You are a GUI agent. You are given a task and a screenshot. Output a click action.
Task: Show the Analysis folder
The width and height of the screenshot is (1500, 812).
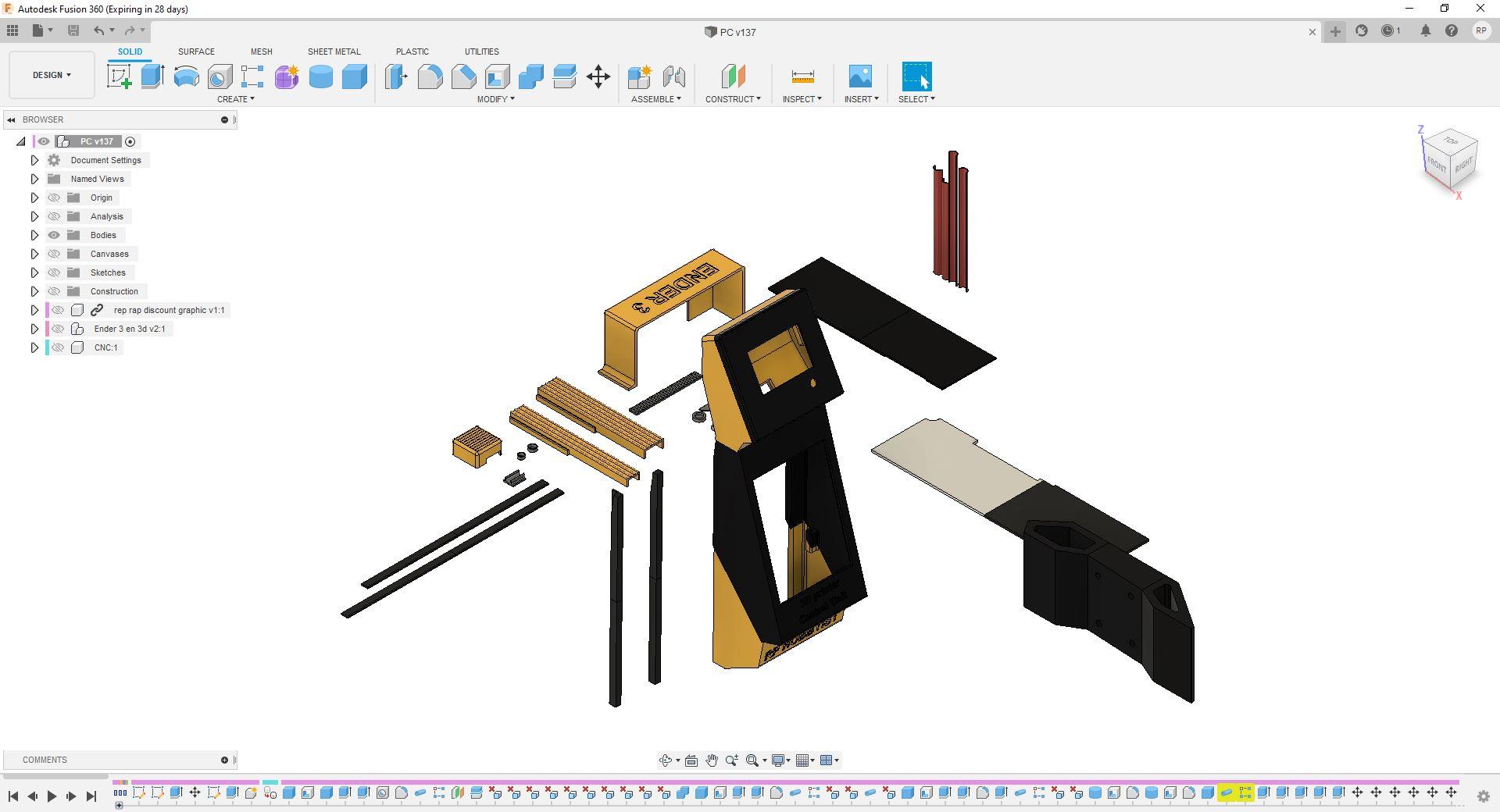pos(54,216)
